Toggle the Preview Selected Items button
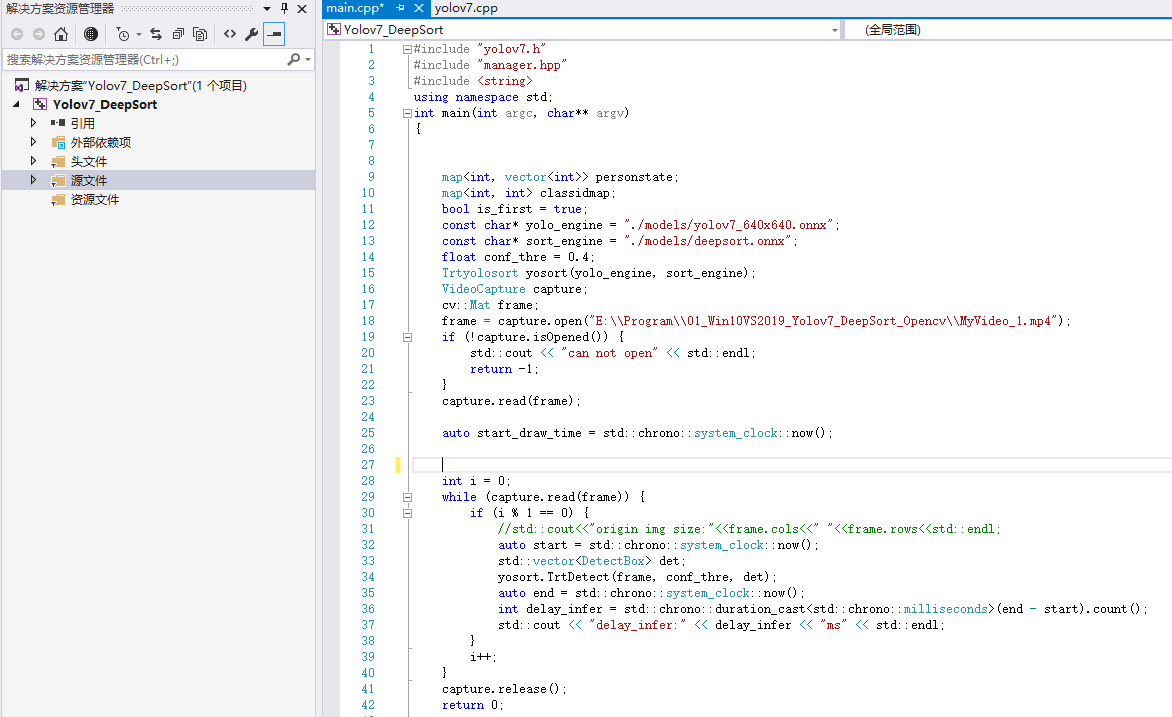 click(x=273, y=34)
